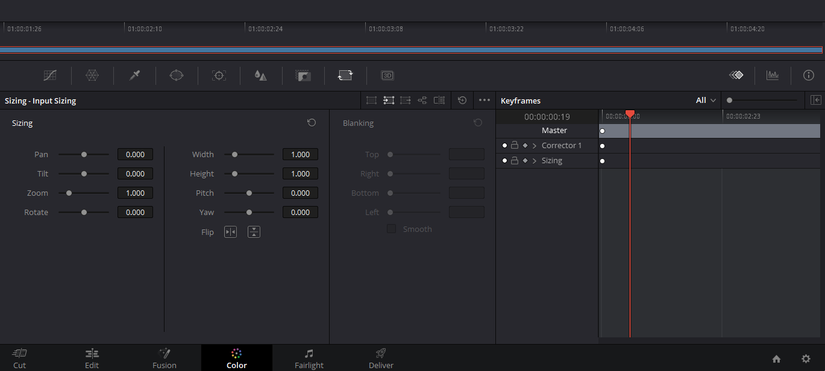Click the Tilt value field

pos(135,174)
